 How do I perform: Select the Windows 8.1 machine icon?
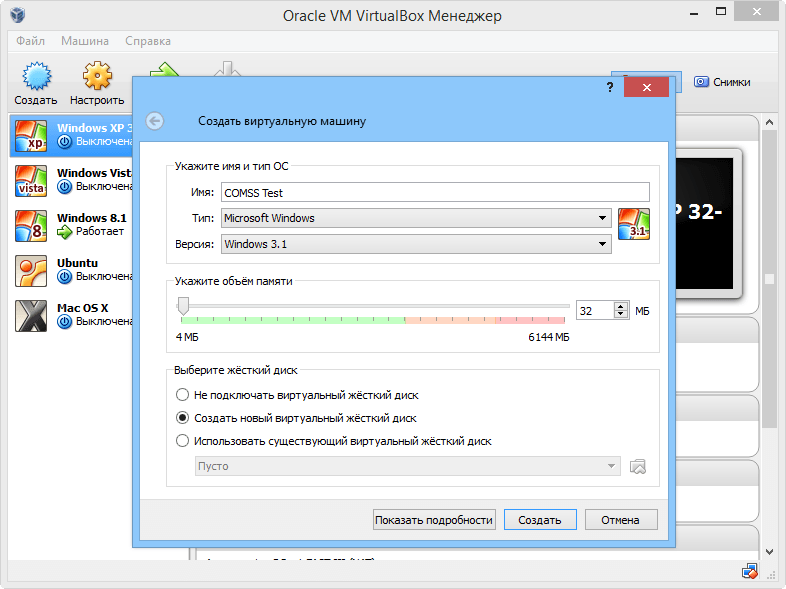31,226
